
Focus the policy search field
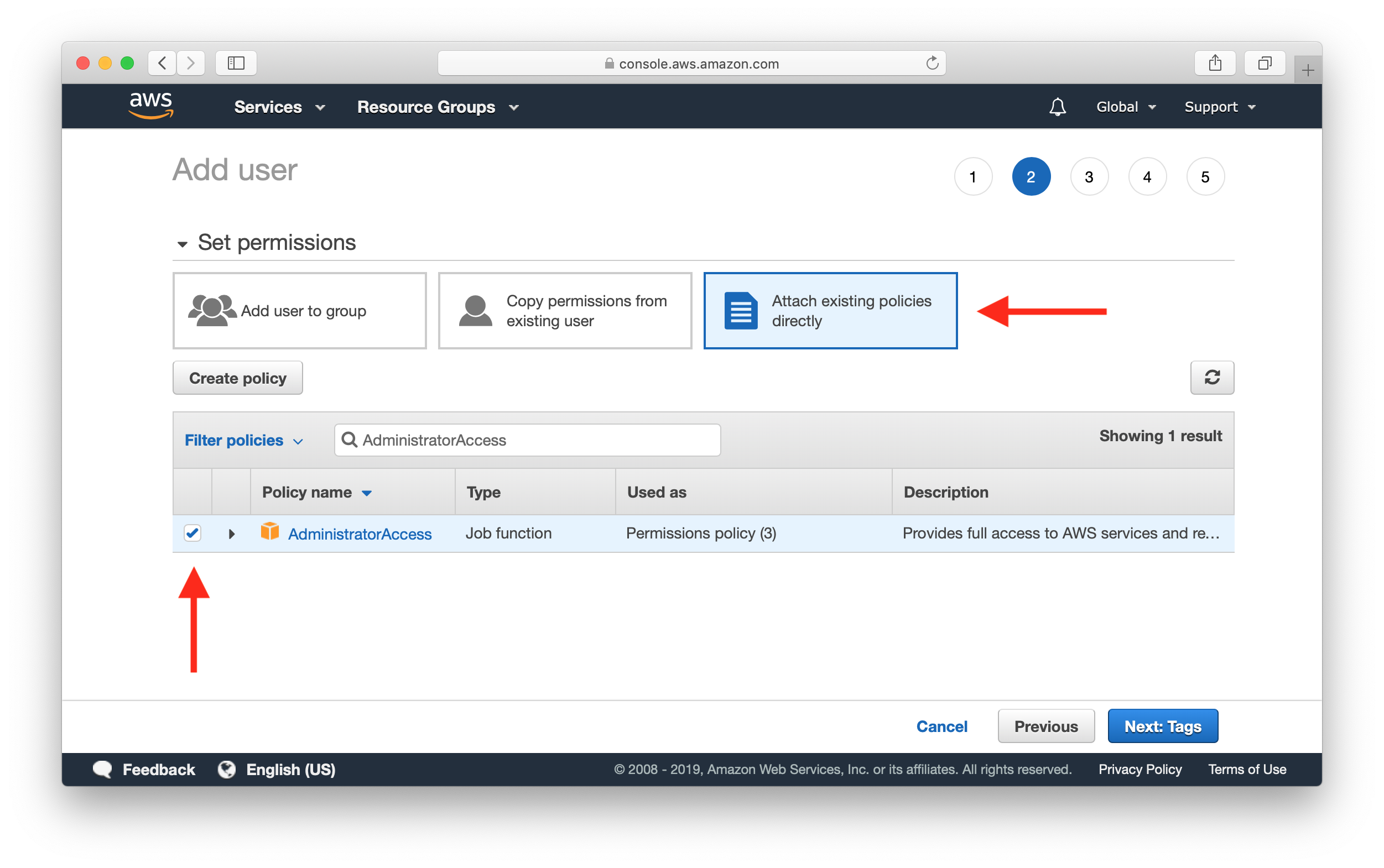point(527,440)
